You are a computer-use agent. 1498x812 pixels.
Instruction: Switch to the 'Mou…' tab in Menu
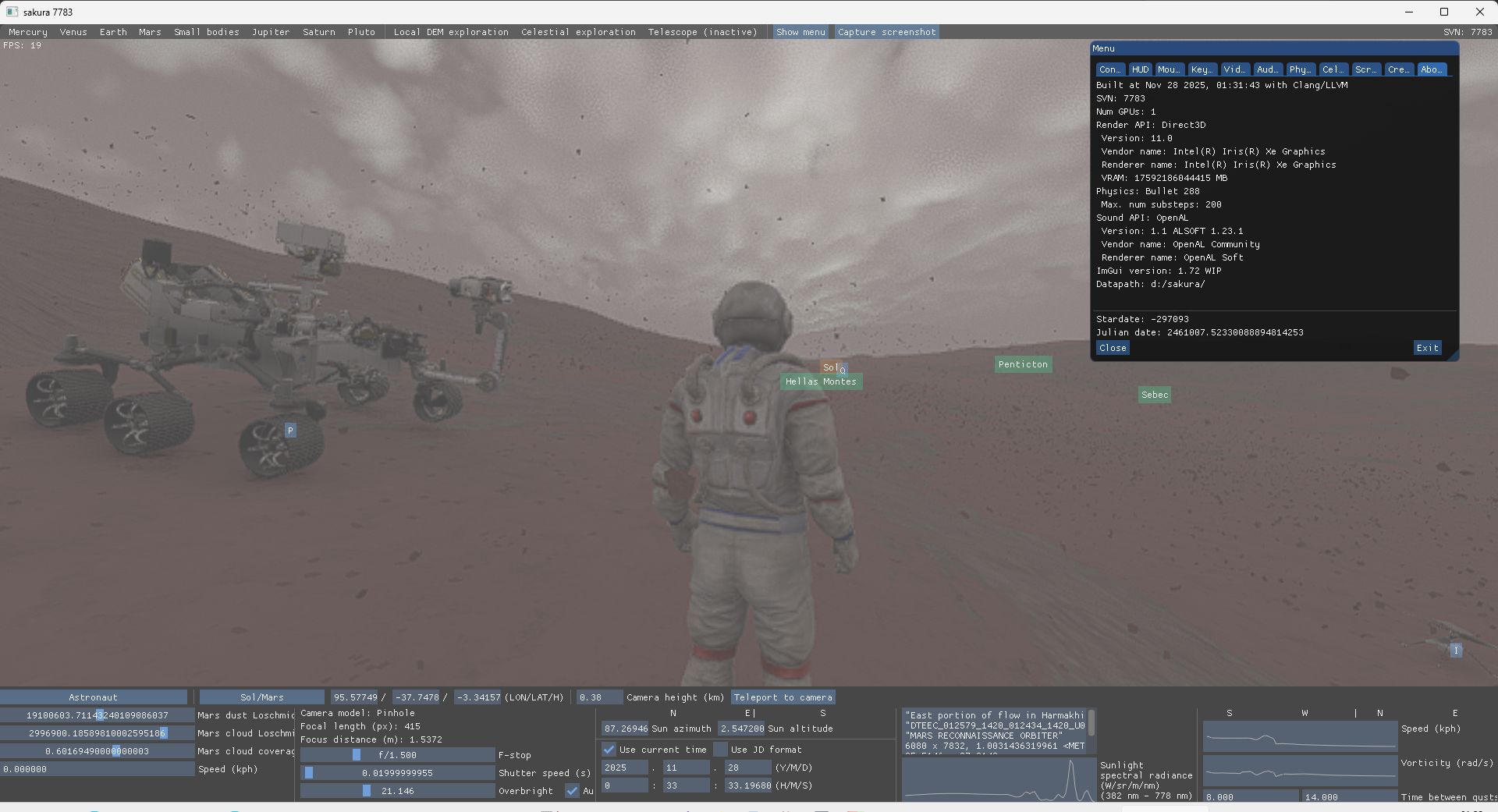(x=1169, y=69)
